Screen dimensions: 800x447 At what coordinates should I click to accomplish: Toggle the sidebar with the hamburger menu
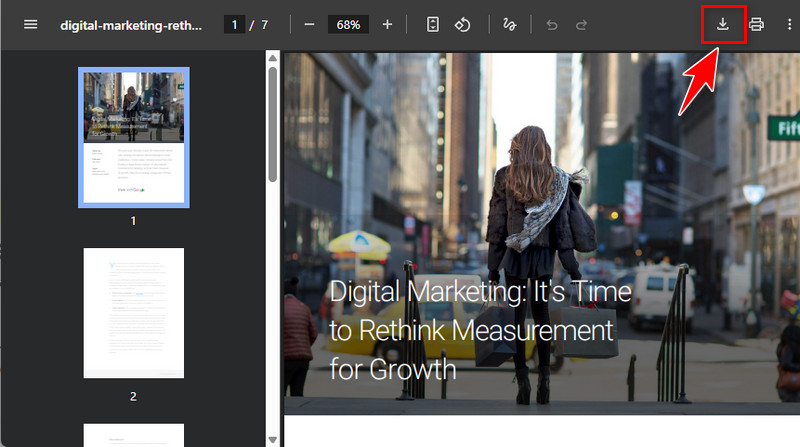[30, 24]
